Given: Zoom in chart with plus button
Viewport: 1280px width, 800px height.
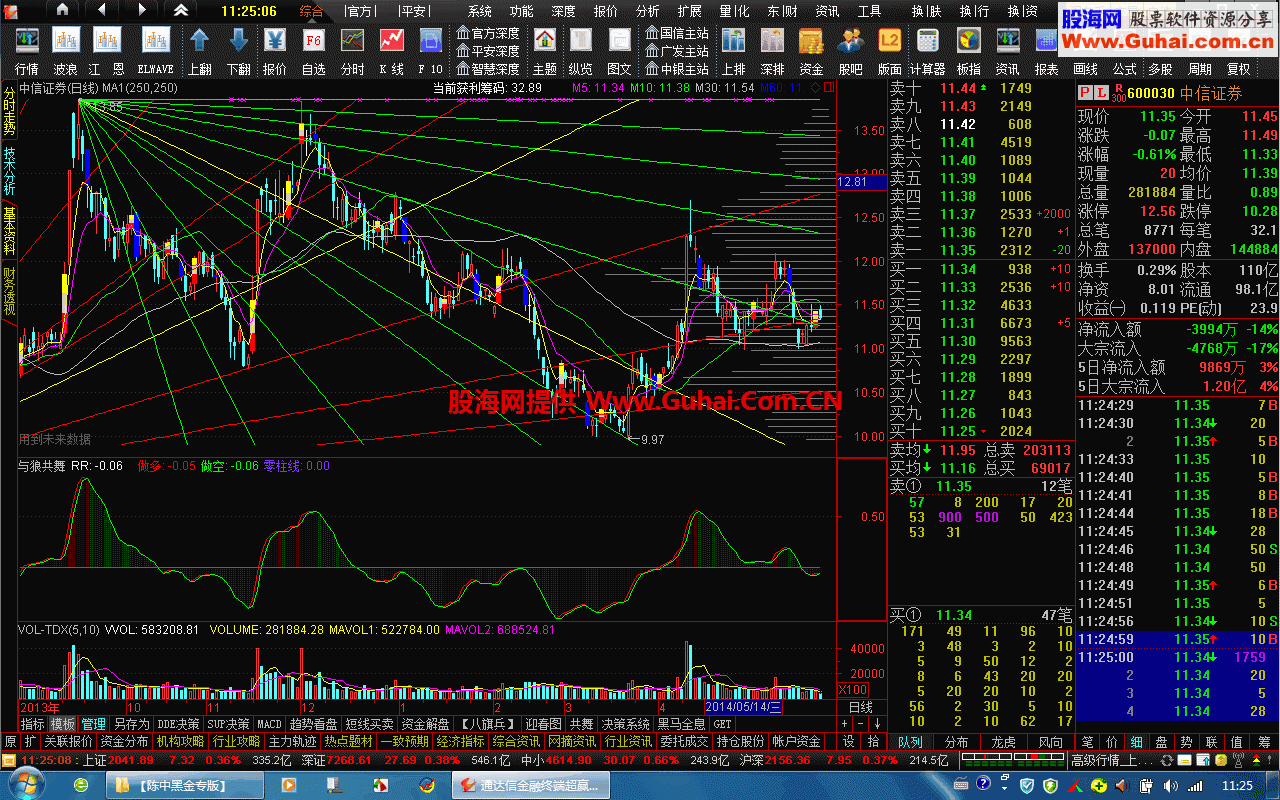Looking at the screenshot, I should click(845, 723).
